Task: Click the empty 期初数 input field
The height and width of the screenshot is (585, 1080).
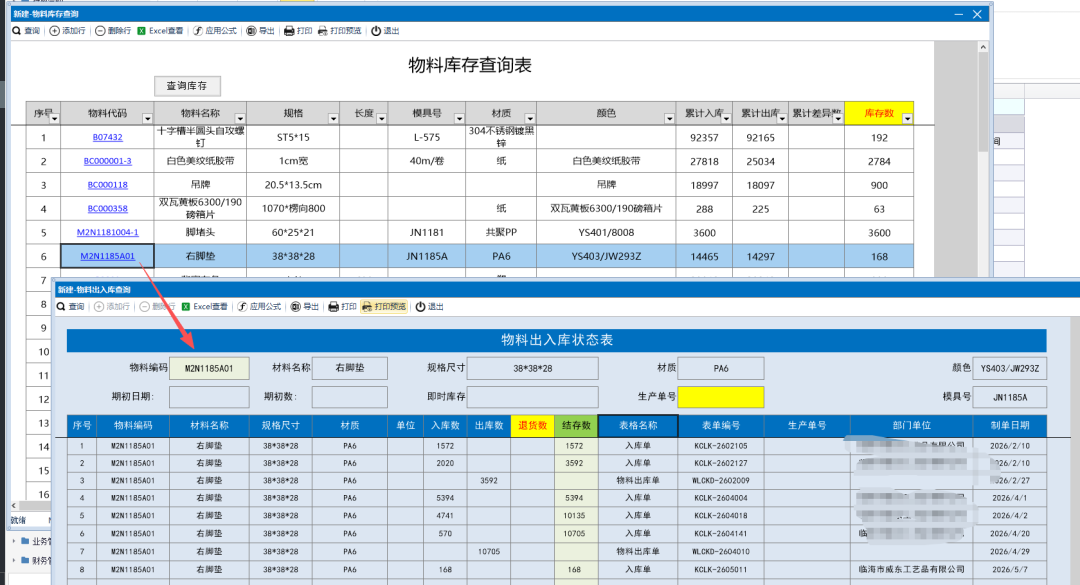Action: (350, 397)
